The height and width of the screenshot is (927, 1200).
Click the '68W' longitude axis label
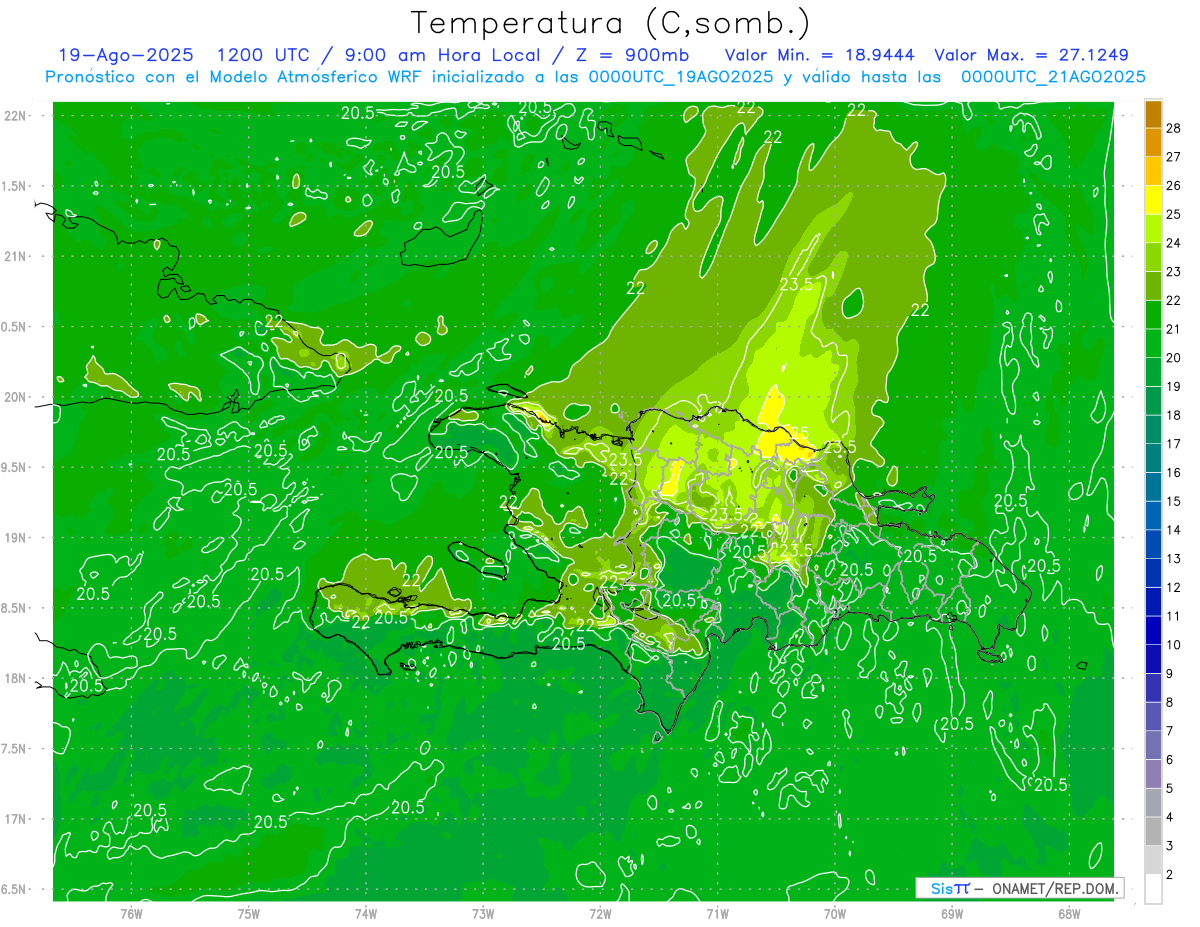pyautogui.click(x=1069, y=912)
